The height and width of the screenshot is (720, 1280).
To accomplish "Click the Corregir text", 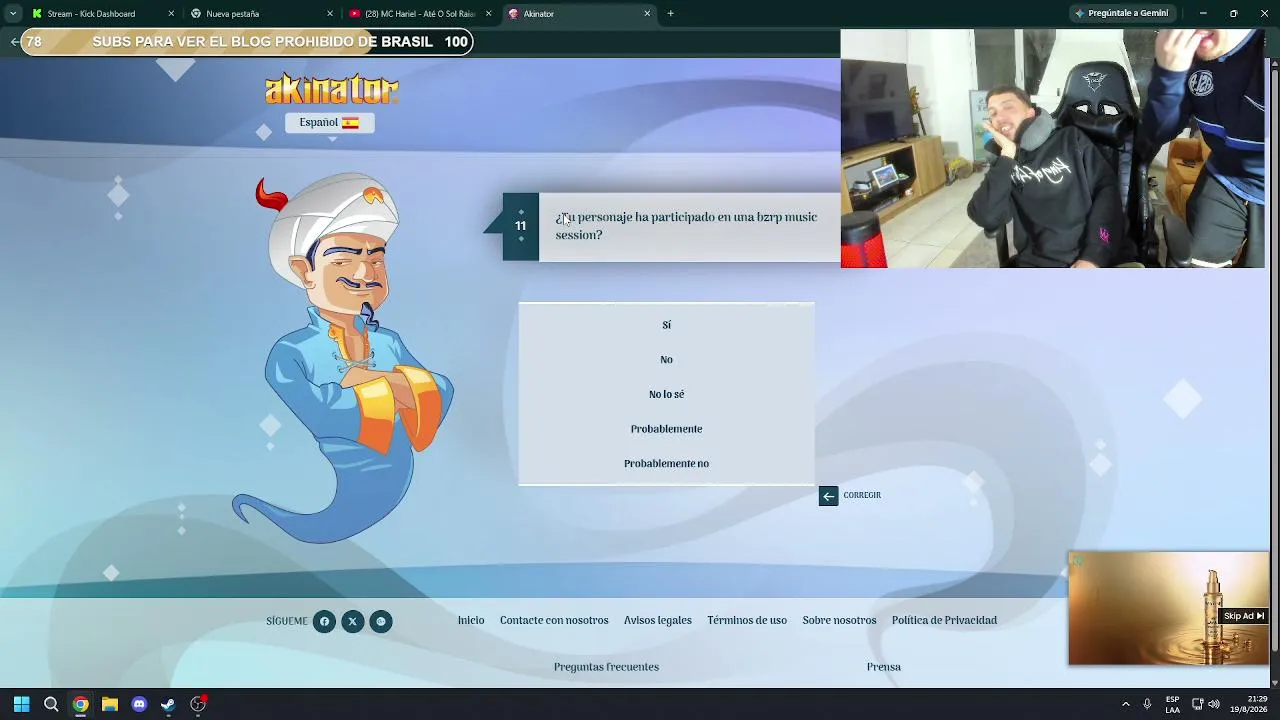I will [862, 496].
